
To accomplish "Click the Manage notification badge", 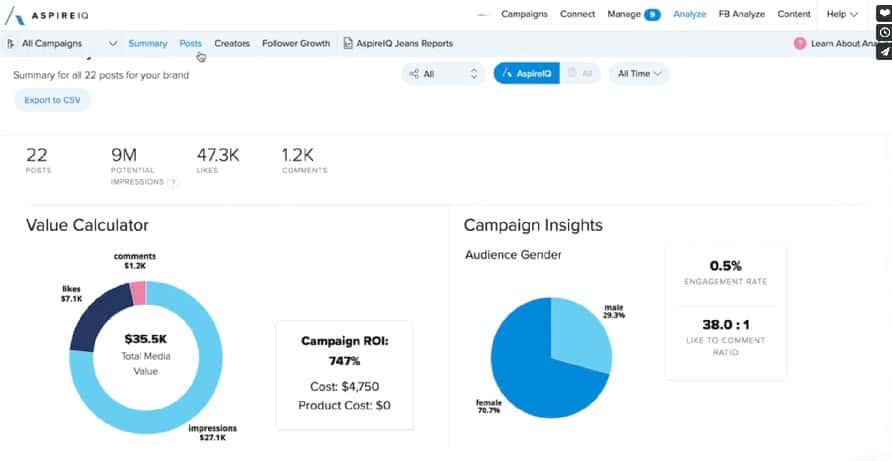I will pos(652,15).
